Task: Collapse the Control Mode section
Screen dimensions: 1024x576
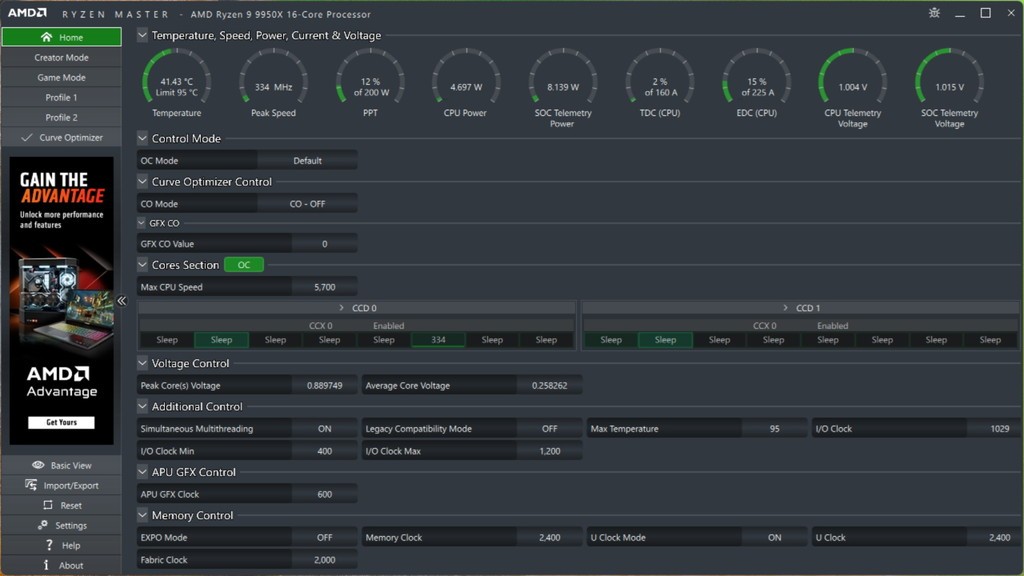Action: 143,139
